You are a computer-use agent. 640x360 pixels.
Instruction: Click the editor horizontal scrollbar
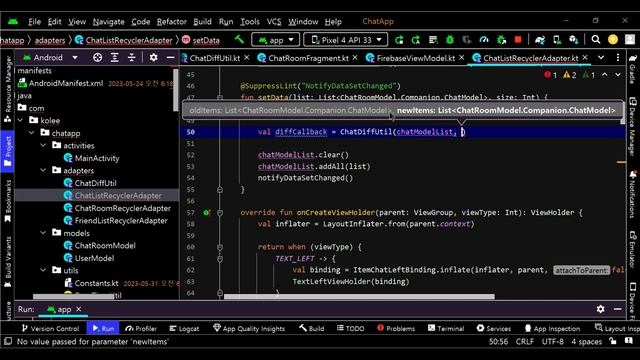click(359, 297)
